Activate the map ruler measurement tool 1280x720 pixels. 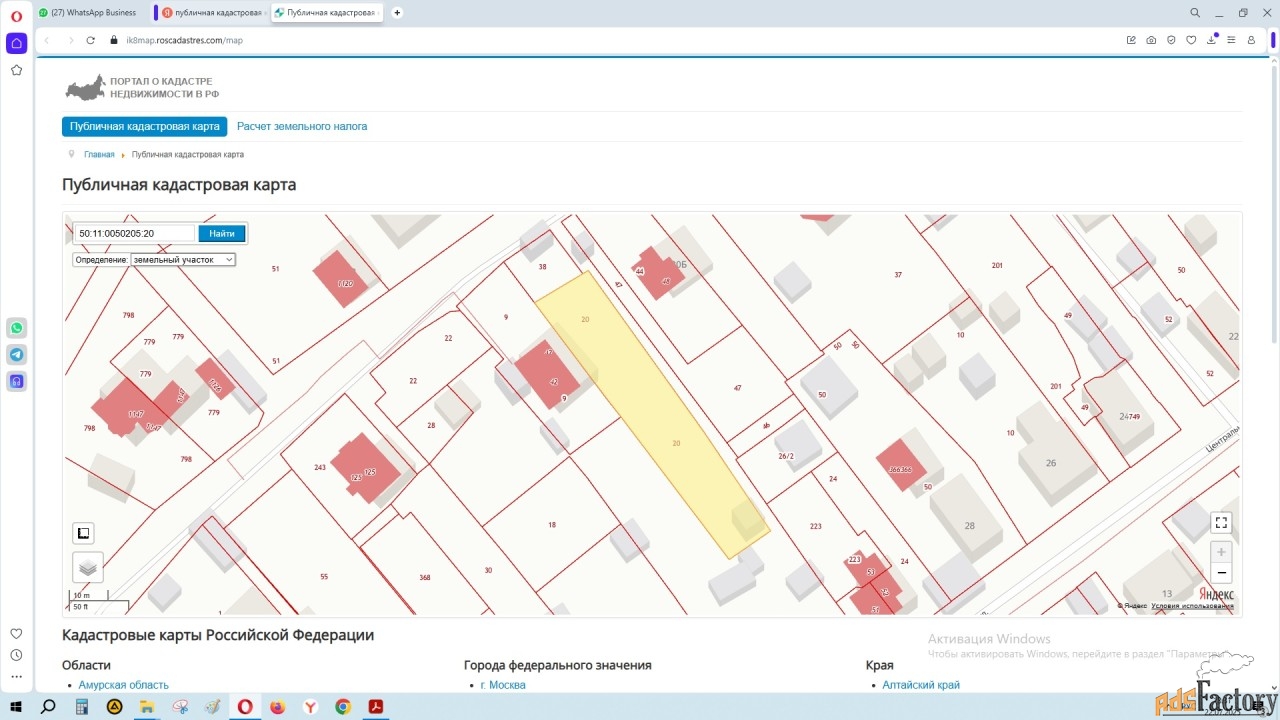click(x=84, y=533)
